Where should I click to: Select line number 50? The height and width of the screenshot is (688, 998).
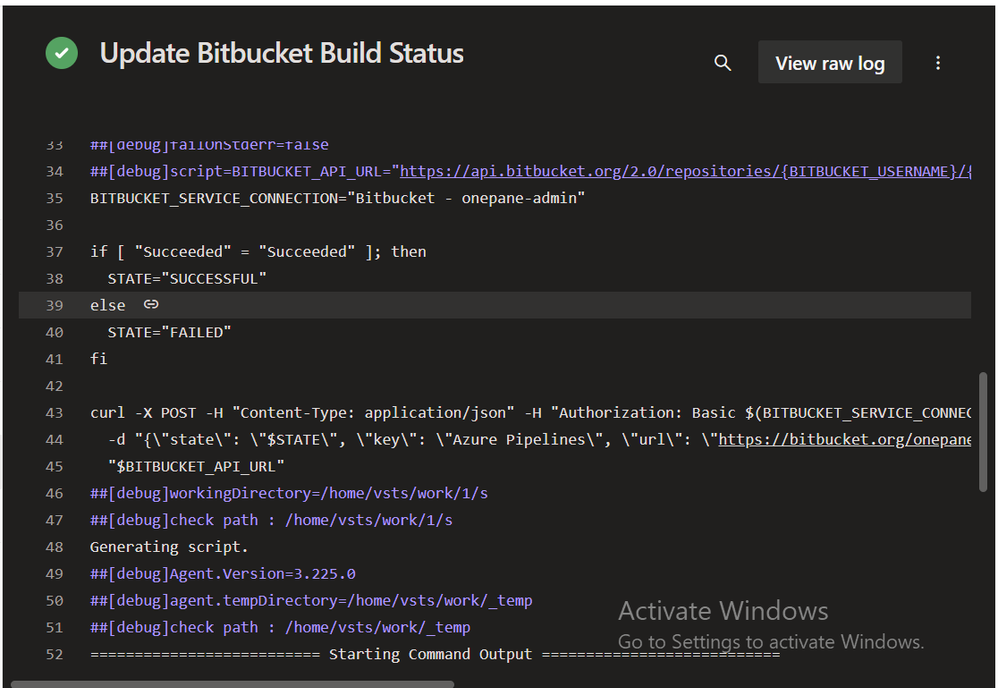point(55,600)
